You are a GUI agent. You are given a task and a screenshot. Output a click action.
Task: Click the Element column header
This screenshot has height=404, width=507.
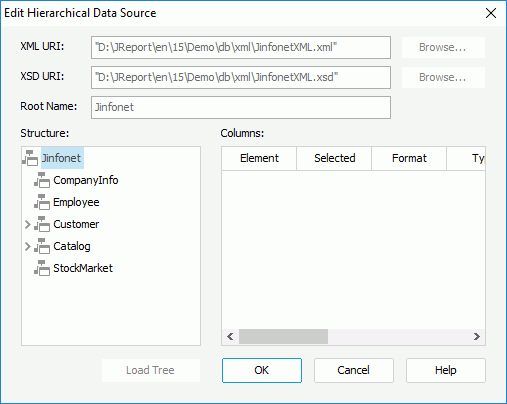point(259,158)
